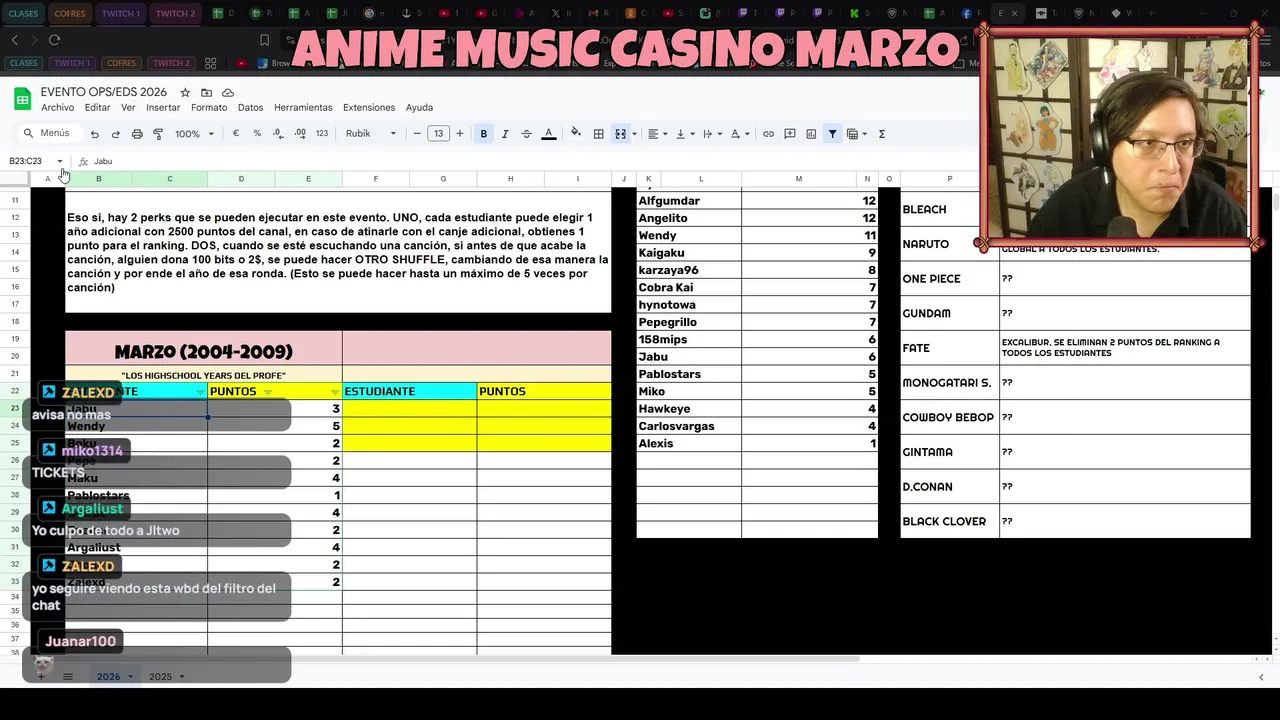The image size is (1280, 720).
Task: Check the cloud save status icon
Action: click(228, 92)
